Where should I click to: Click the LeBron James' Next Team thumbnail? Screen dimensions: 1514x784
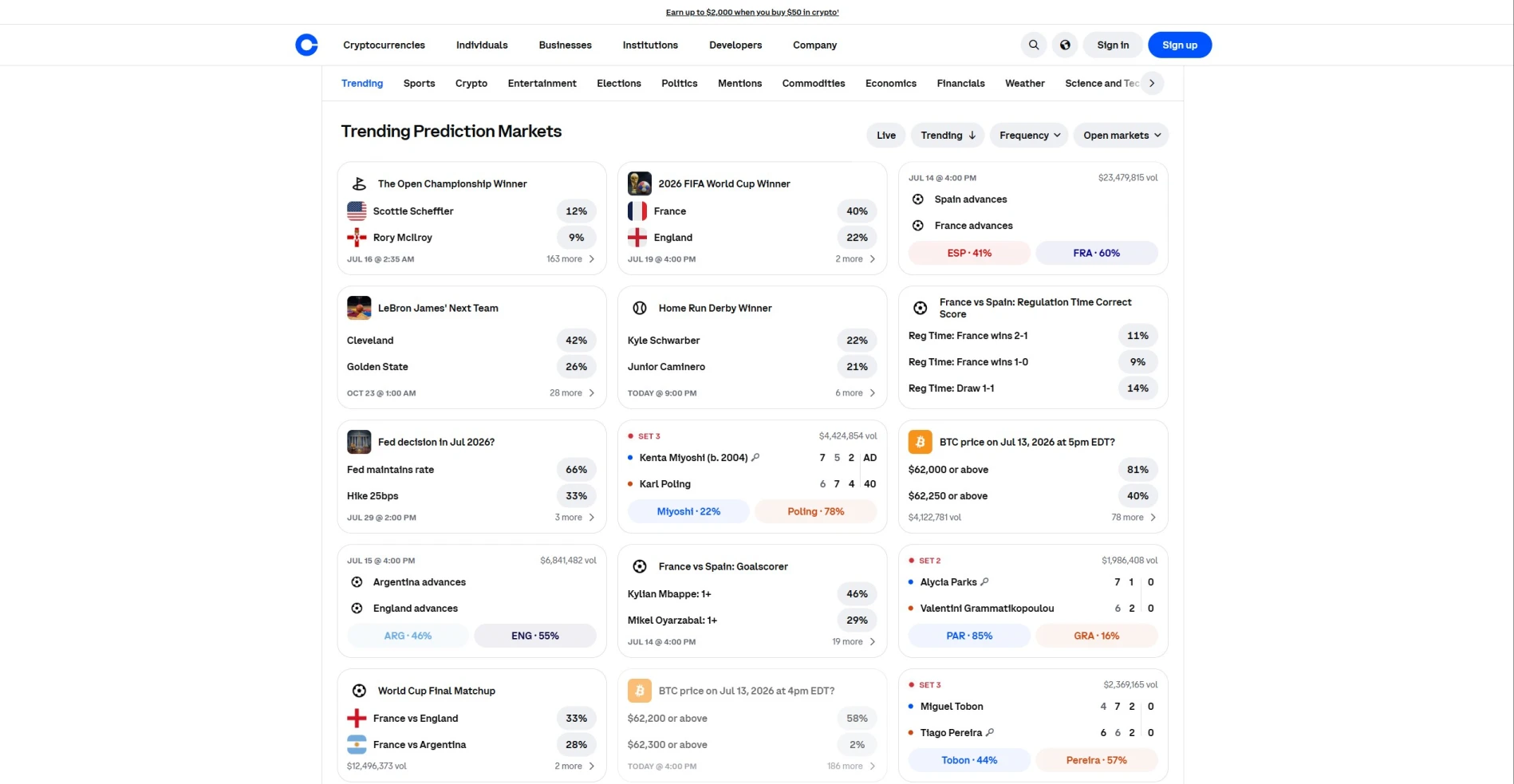coord(359,308)
